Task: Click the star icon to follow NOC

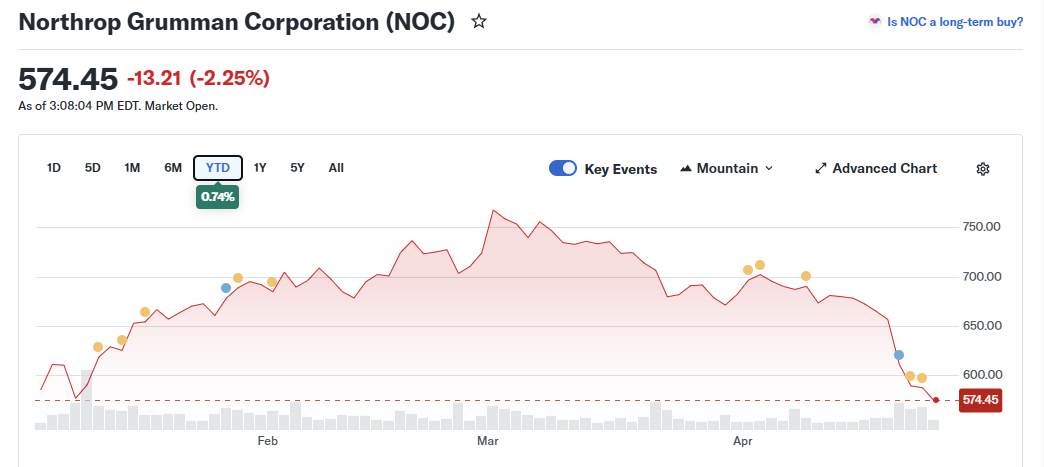Action: point(479,22)
